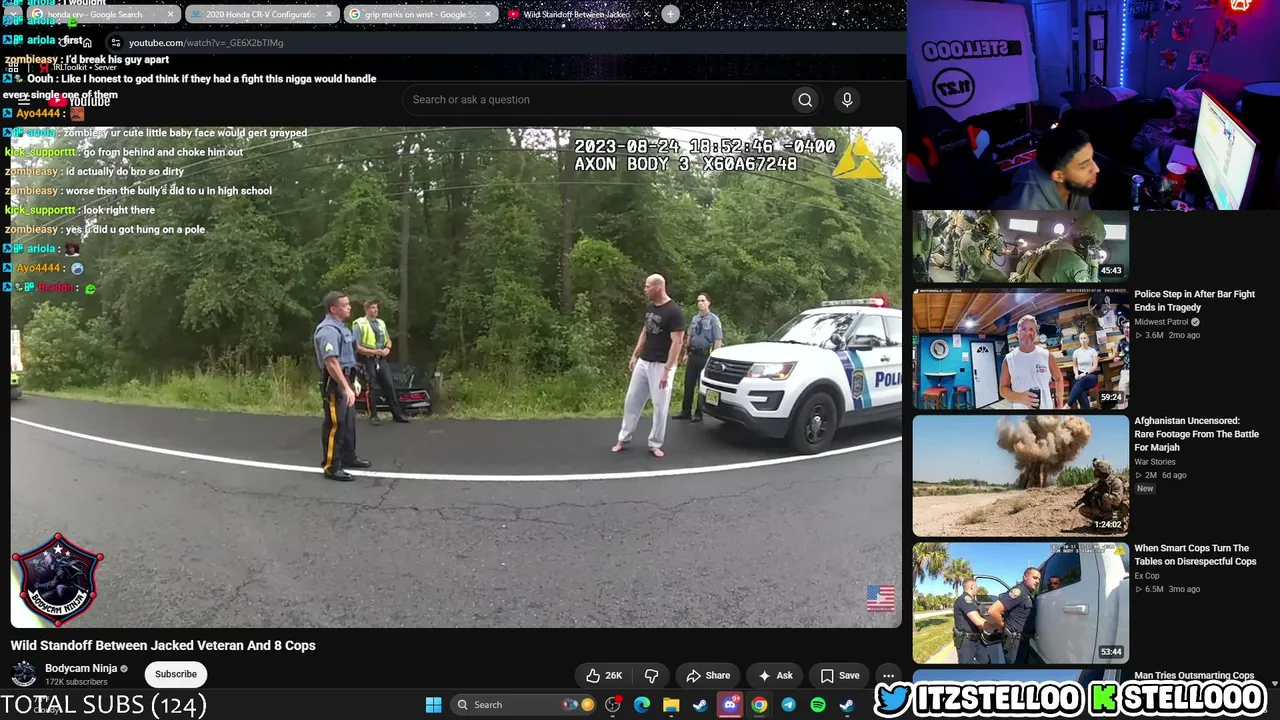
Task: Open Spotify from the taskbar
Action: point(818,705)
